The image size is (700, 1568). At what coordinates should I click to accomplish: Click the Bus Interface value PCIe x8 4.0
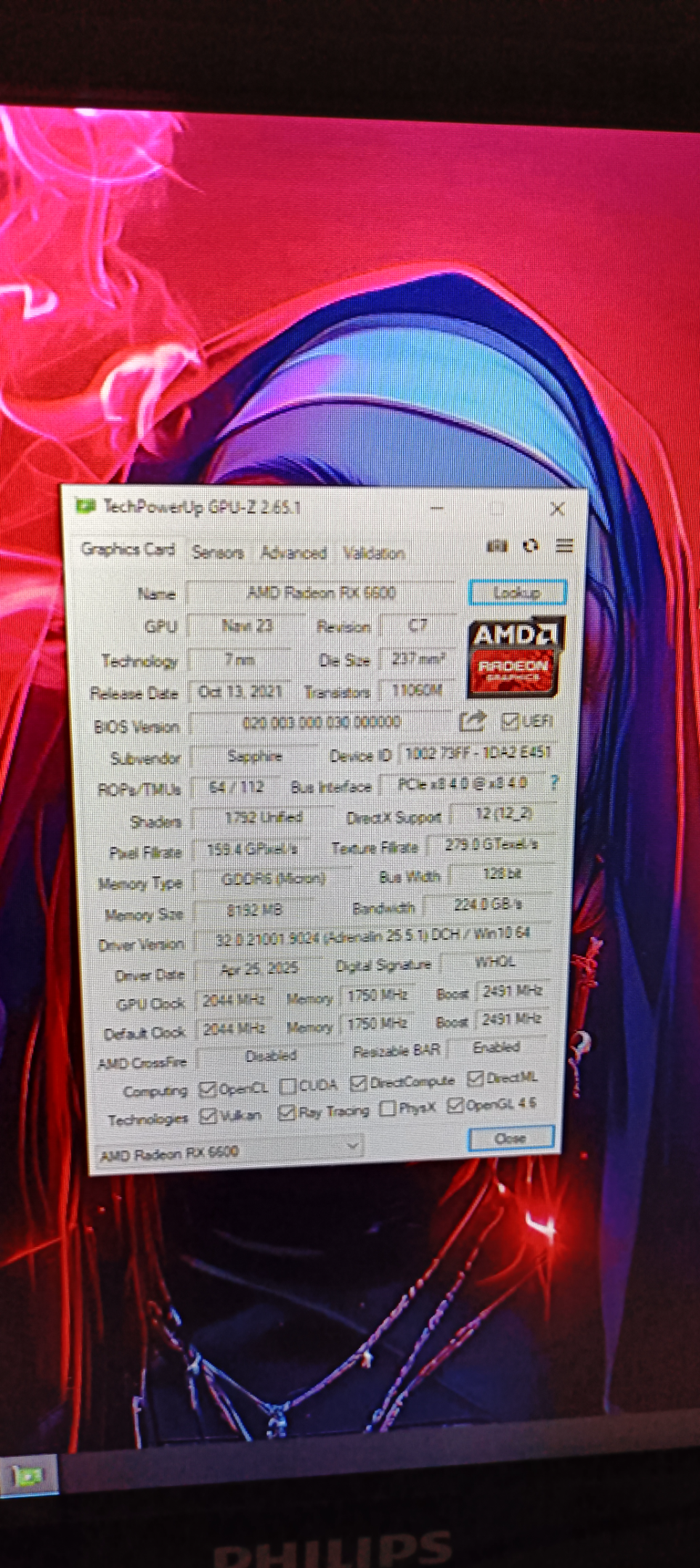(x=462, y=785)
